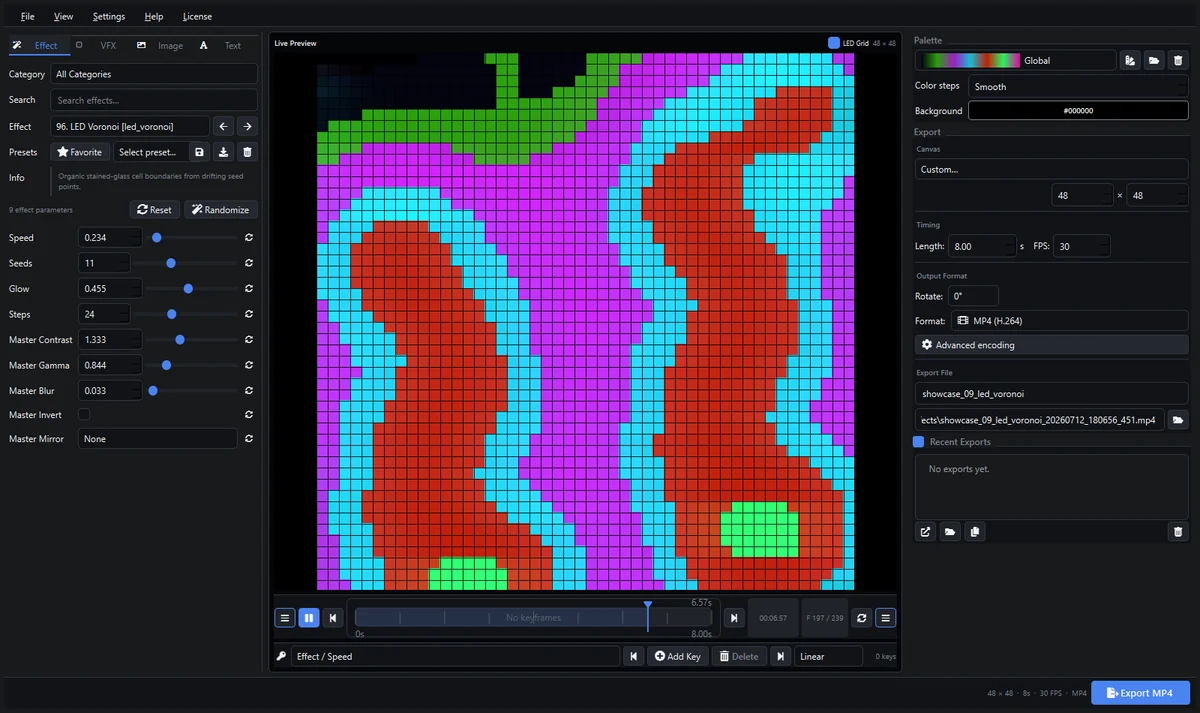This screenshot has height=713, width=1200.
Task: Enable the Master Invert checkbox
Action: pyautogui.click(x=84, y=415)
